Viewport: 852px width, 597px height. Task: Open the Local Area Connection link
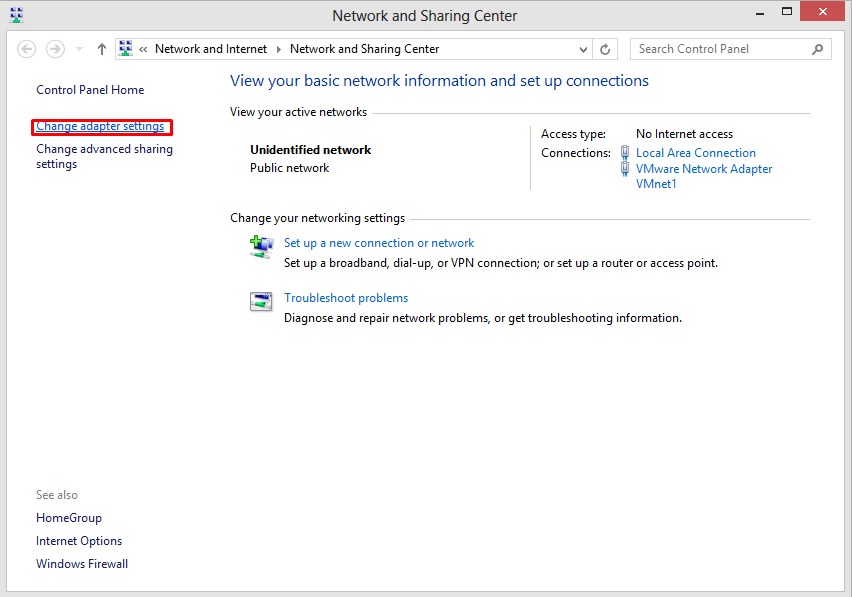pyautogui.click(x=696, y=153)
